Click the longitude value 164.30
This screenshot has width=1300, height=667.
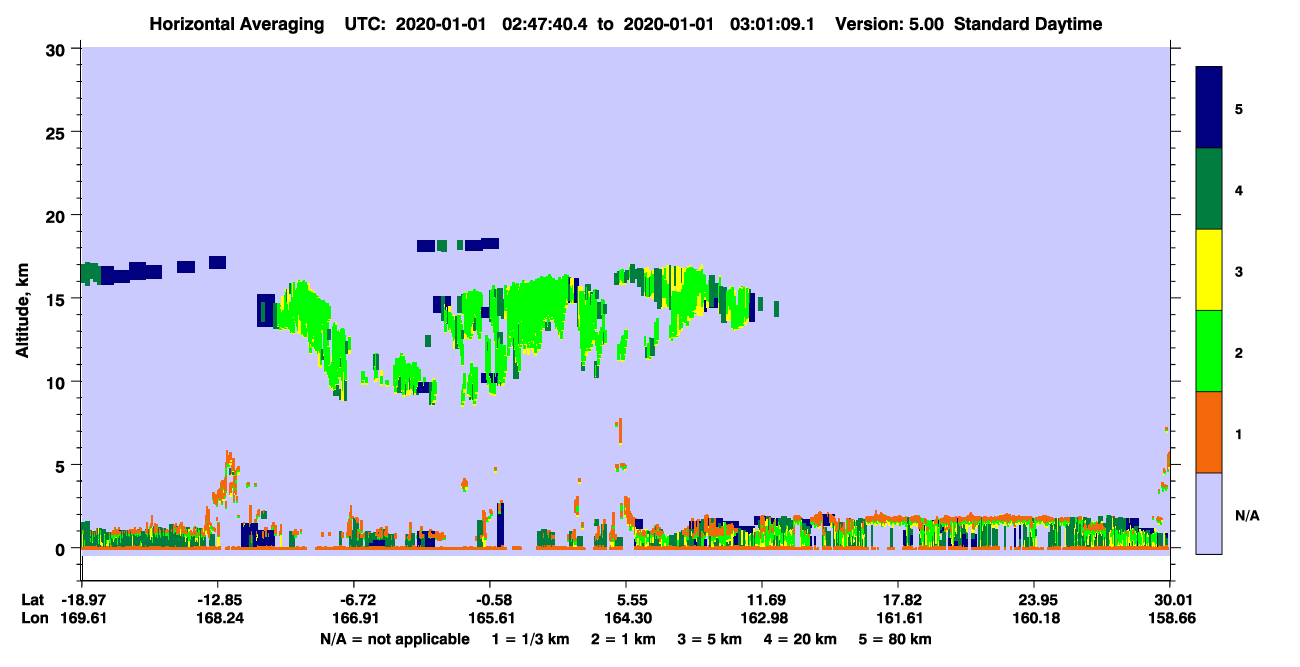click(626, 619)
